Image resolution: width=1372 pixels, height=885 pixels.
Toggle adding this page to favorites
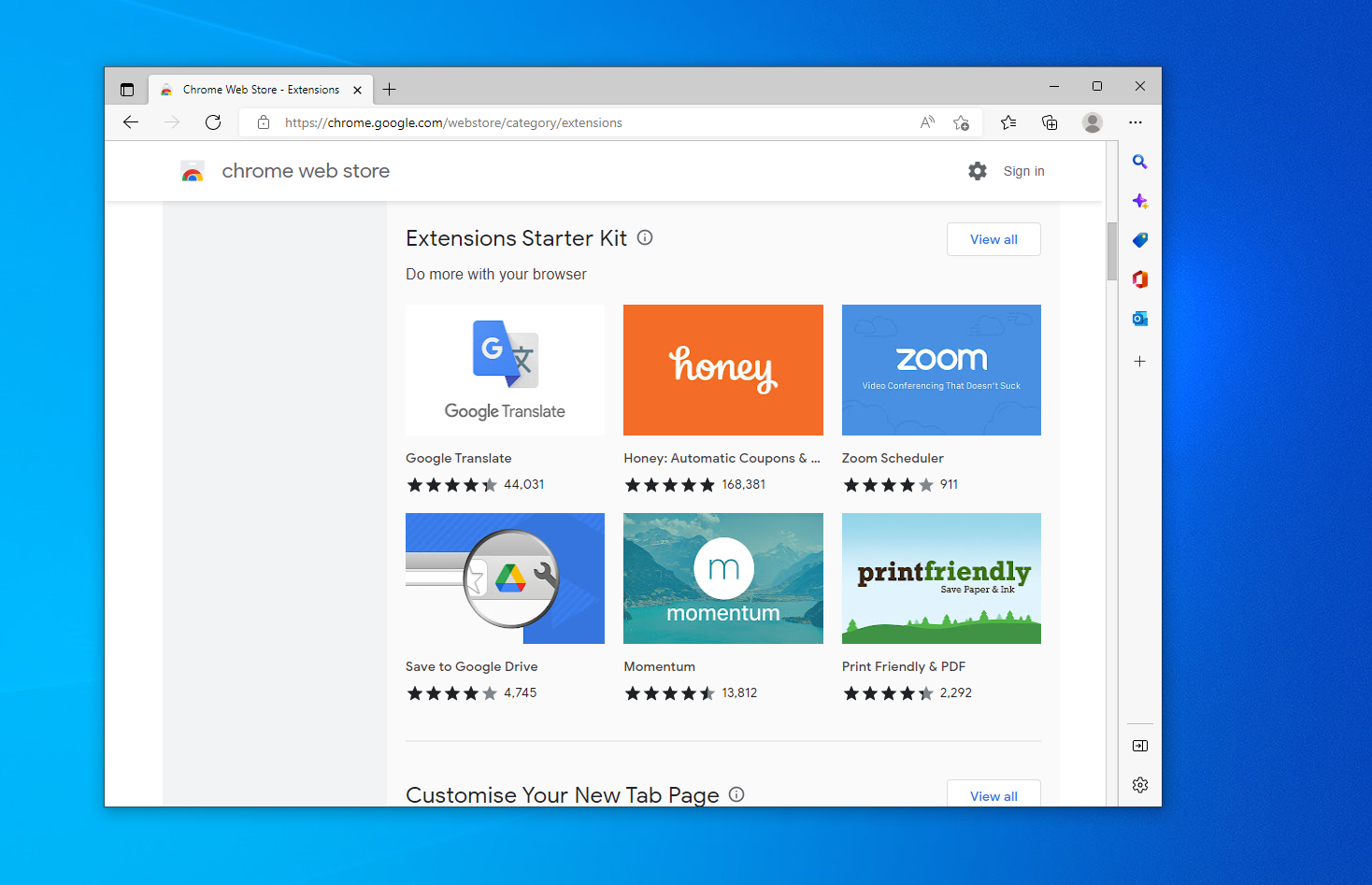(962, 122)
